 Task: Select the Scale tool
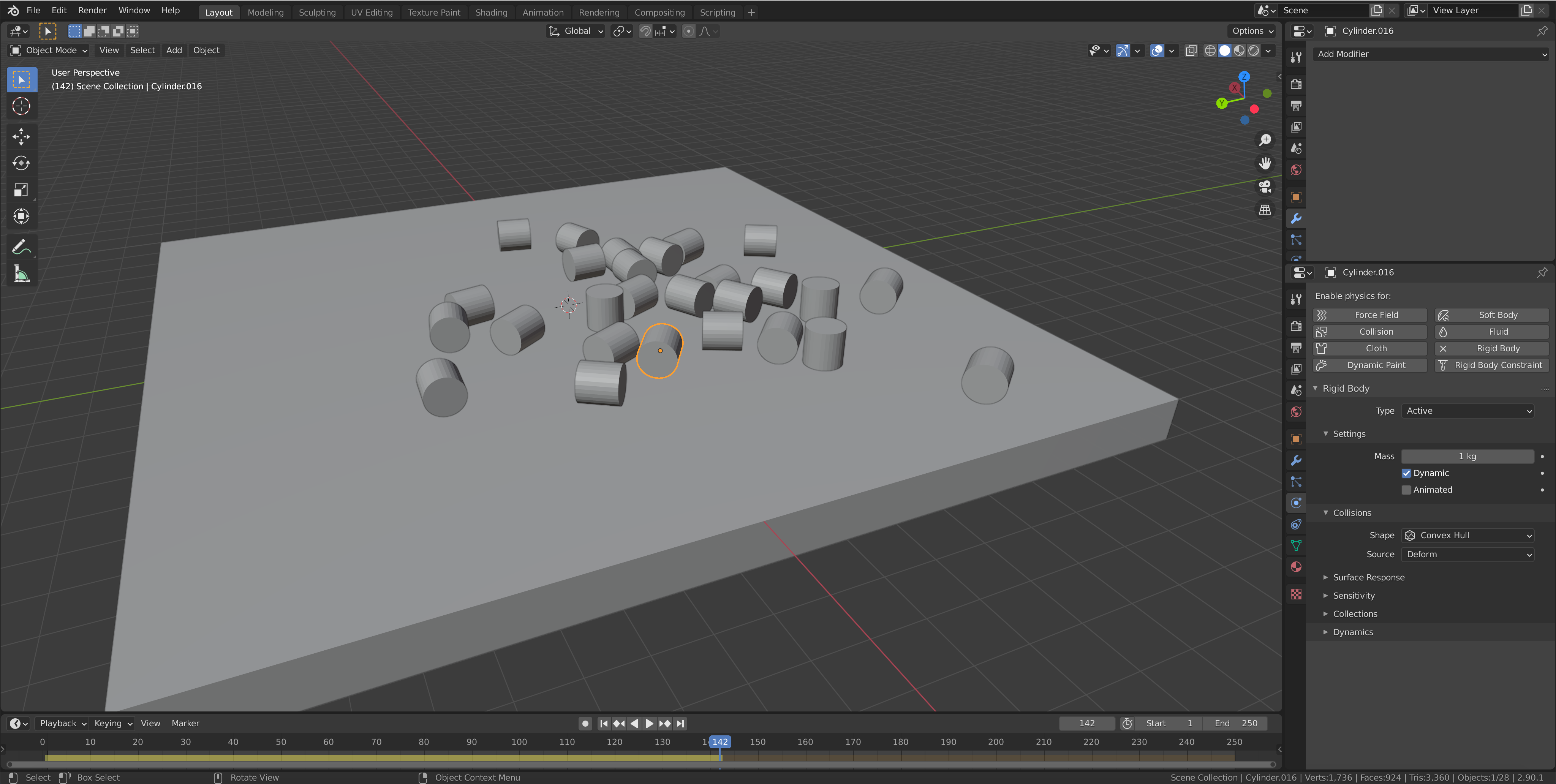pyautogui.click(x=21, y=190)
